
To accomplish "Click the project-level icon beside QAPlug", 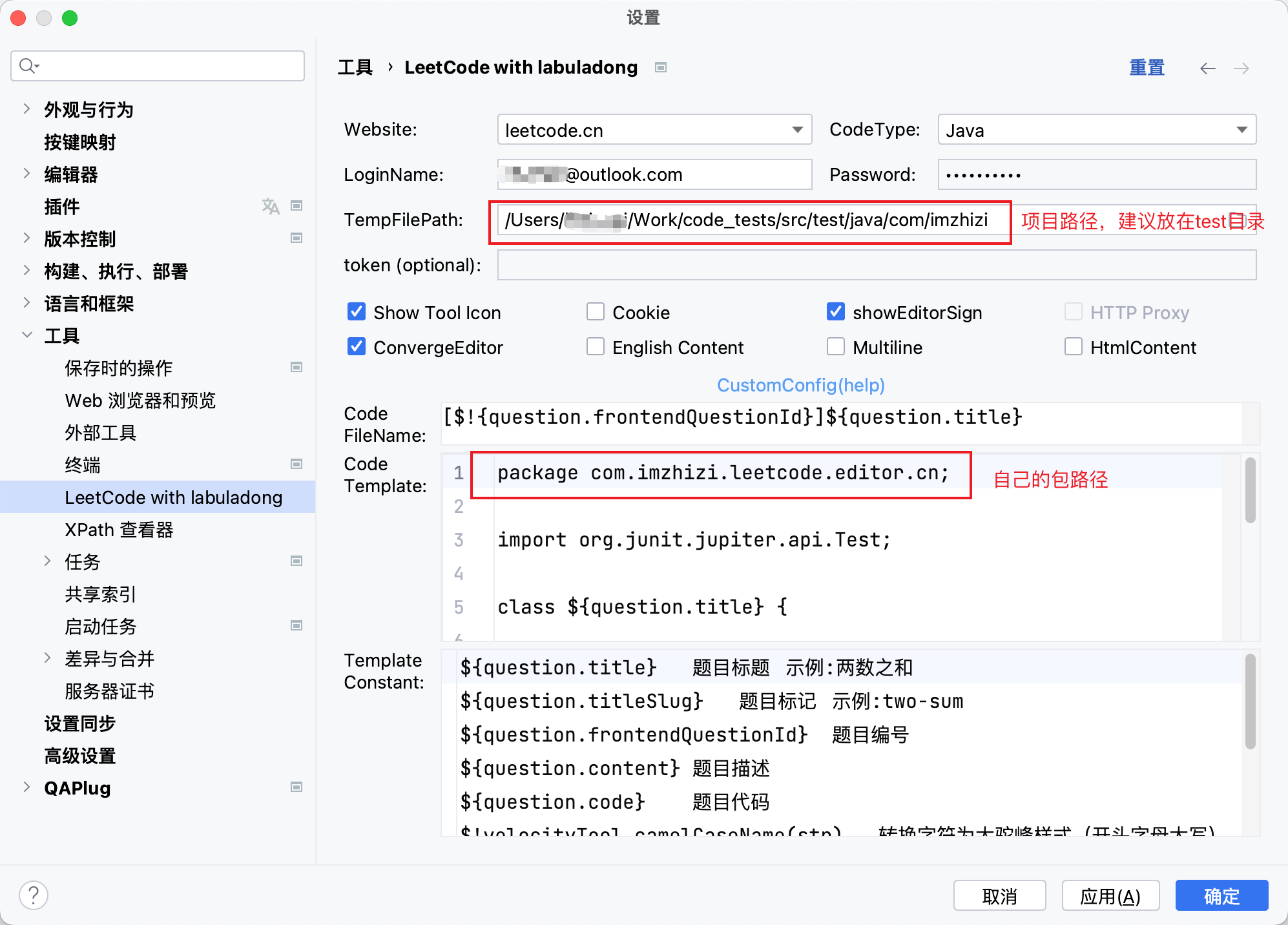I will (296, 787).
